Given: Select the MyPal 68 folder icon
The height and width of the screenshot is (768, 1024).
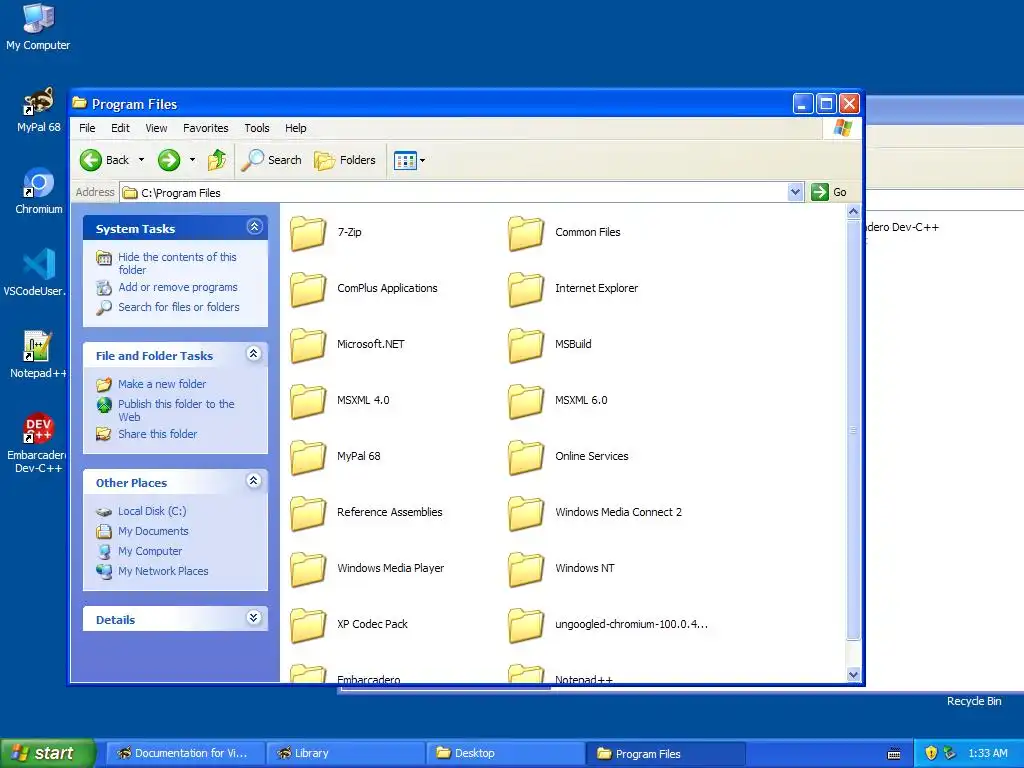Looking at the screenshot, I should (308, 457).
